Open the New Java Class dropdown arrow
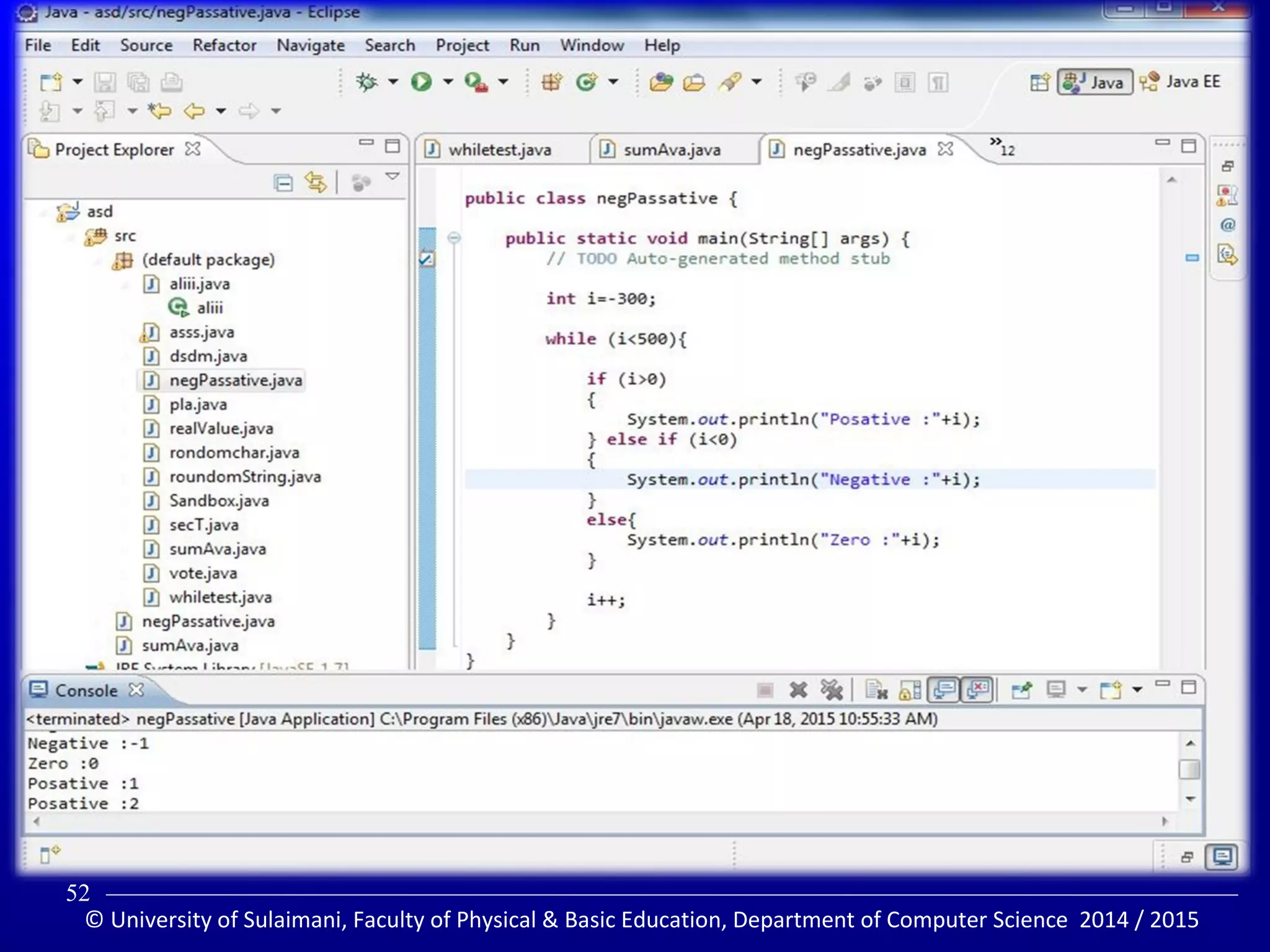Image resolution: width=1270 pixels, height=952 pixels. pos(613,82)
